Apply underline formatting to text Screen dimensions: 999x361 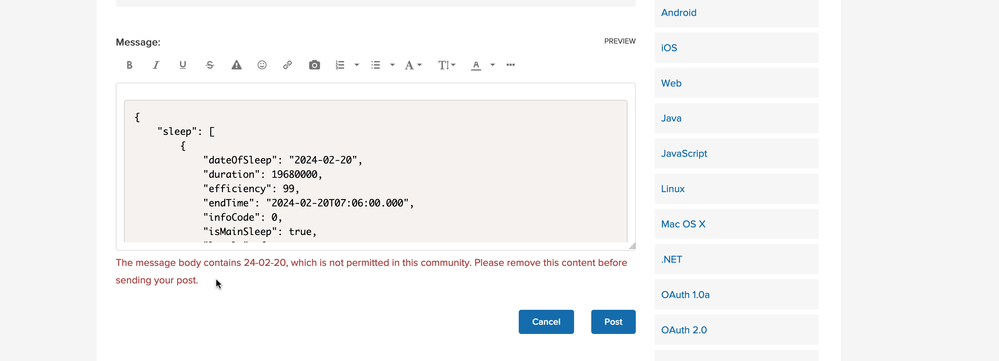[183, 65]
